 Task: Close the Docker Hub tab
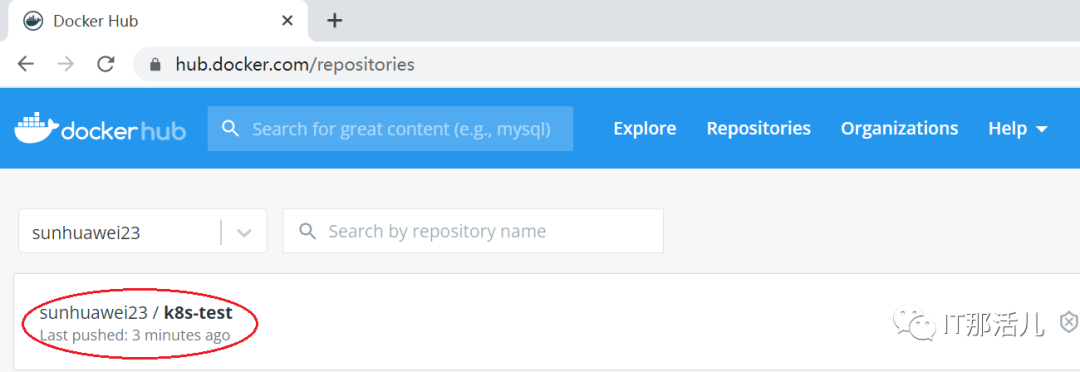[287, 21]
